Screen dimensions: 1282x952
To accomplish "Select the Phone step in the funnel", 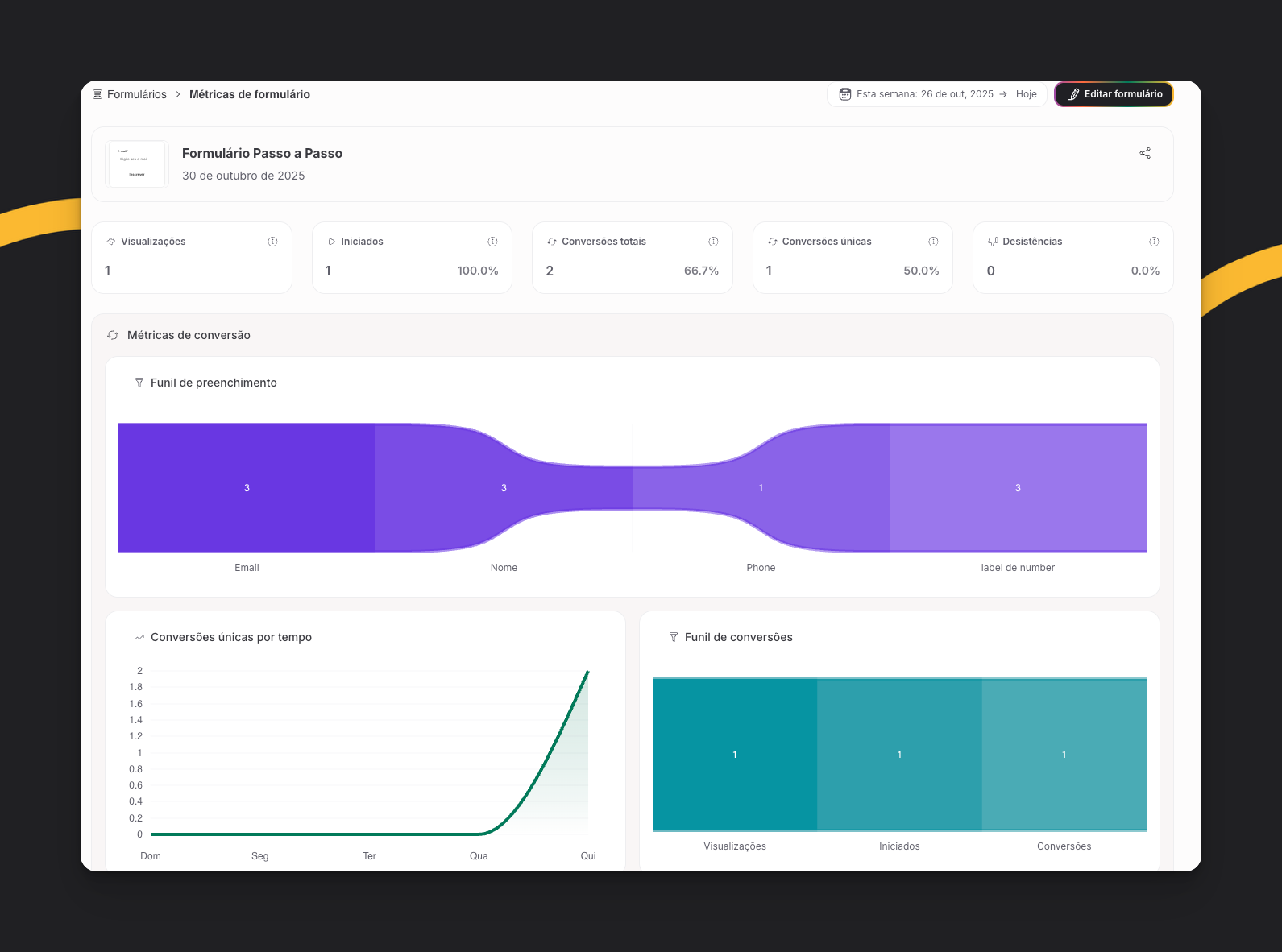I will [761, 488].
